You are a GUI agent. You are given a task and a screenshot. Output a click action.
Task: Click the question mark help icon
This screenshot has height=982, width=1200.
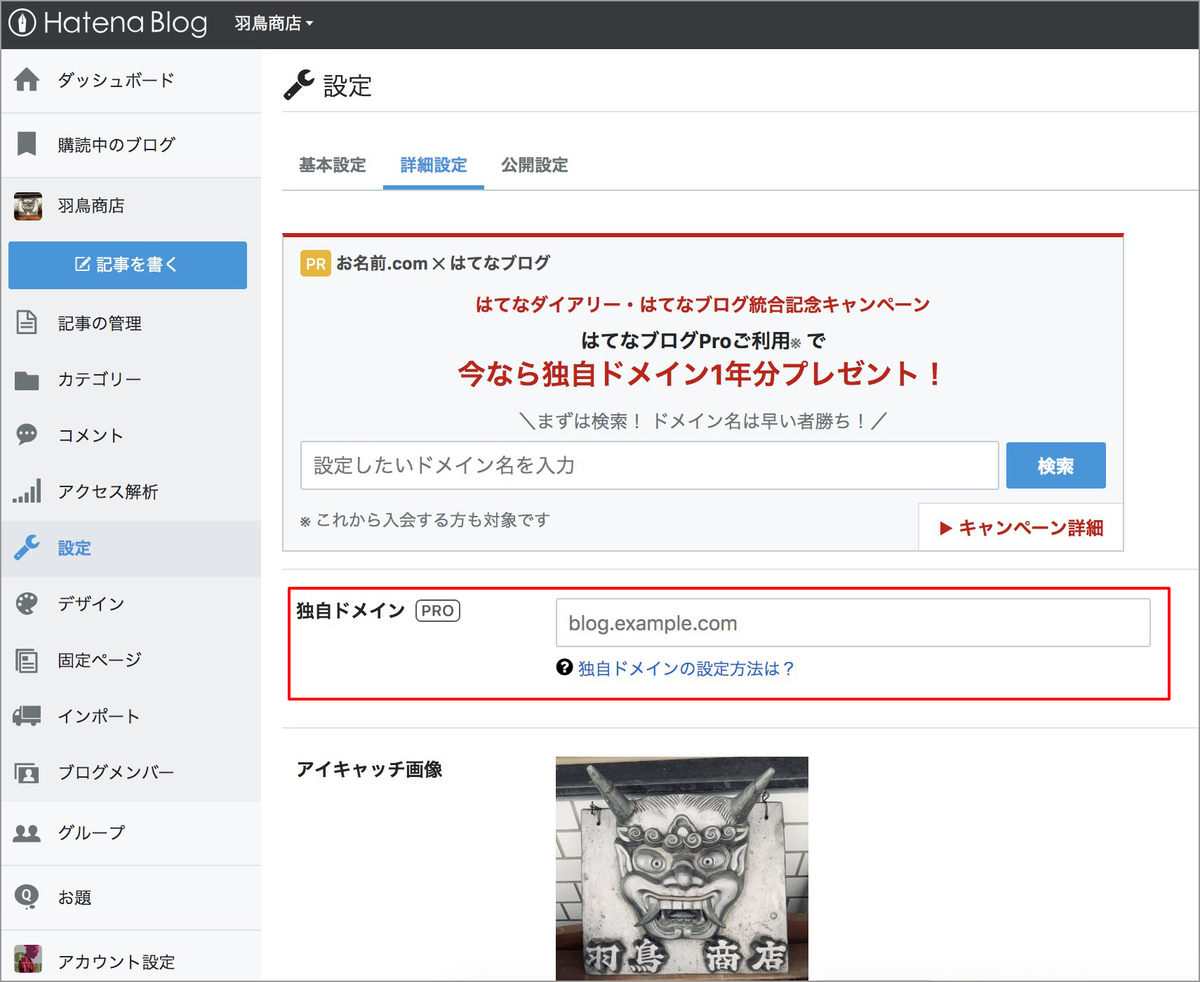point(564,668)
